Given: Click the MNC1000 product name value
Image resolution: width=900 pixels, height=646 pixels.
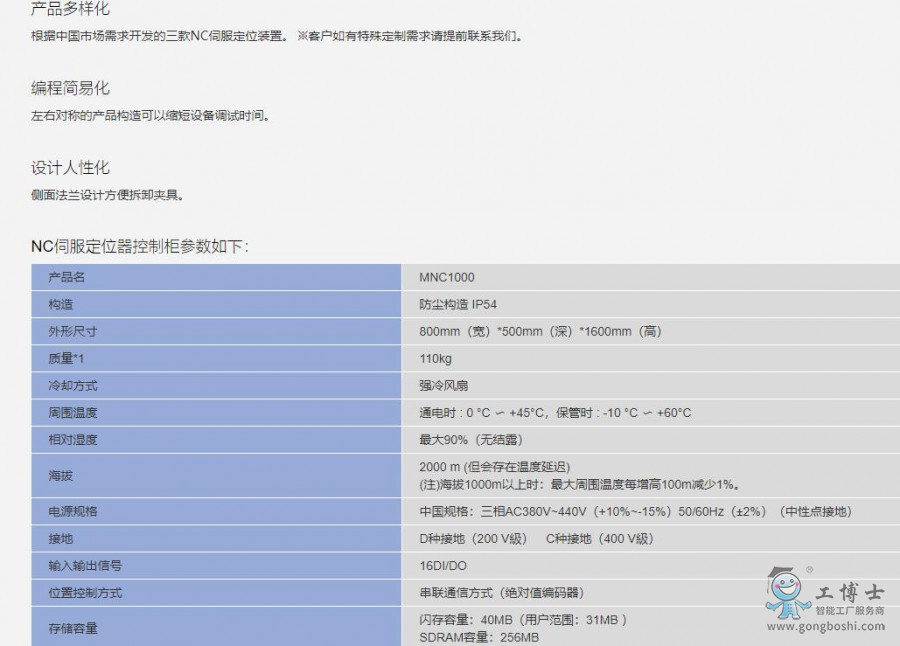Looking at the screenshot, I should click(x=447, y=277).
